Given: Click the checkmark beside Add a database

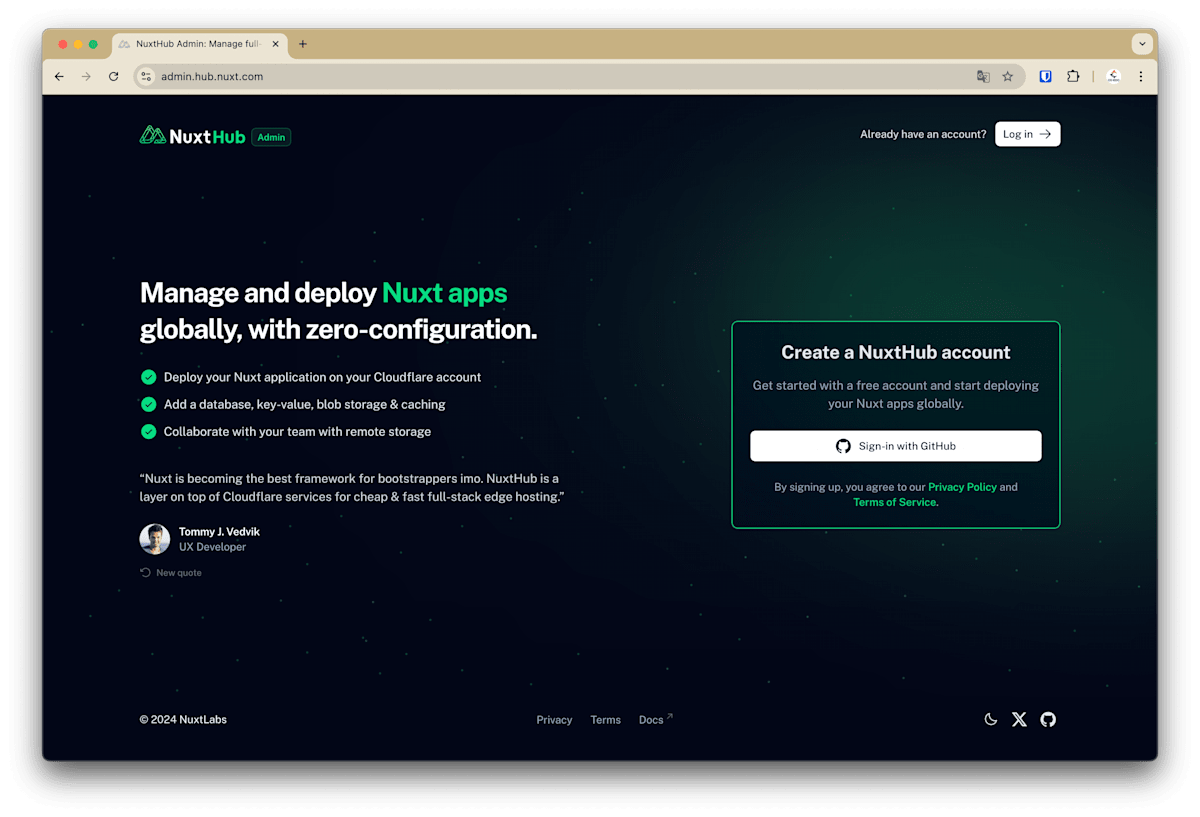Looking at the screenshot, I should click(x=148, y=404).
